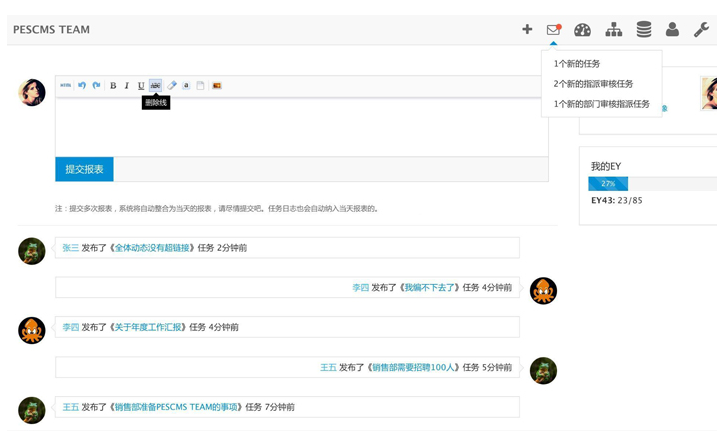Open the task 销售部需要招聘100人

click(413, 367)
